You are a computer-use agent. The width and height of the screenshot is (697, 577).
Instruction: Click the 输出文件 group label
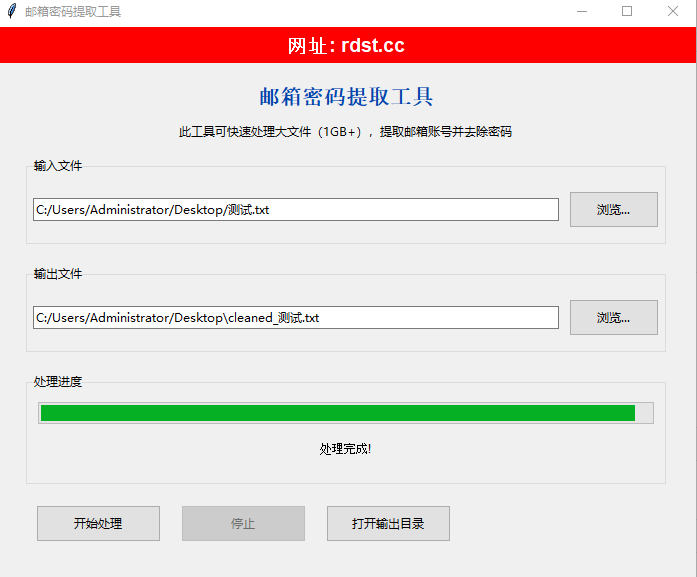coord(58,274)
